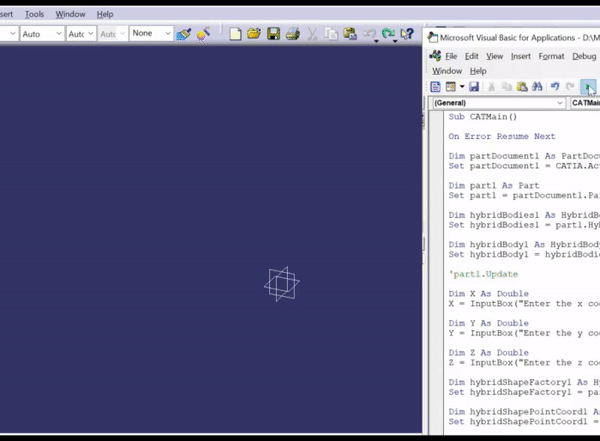This screenshot has height=441, width=600.
Task: Open the None dropdown in CATIA toolbar
Action: coord(151,33)
